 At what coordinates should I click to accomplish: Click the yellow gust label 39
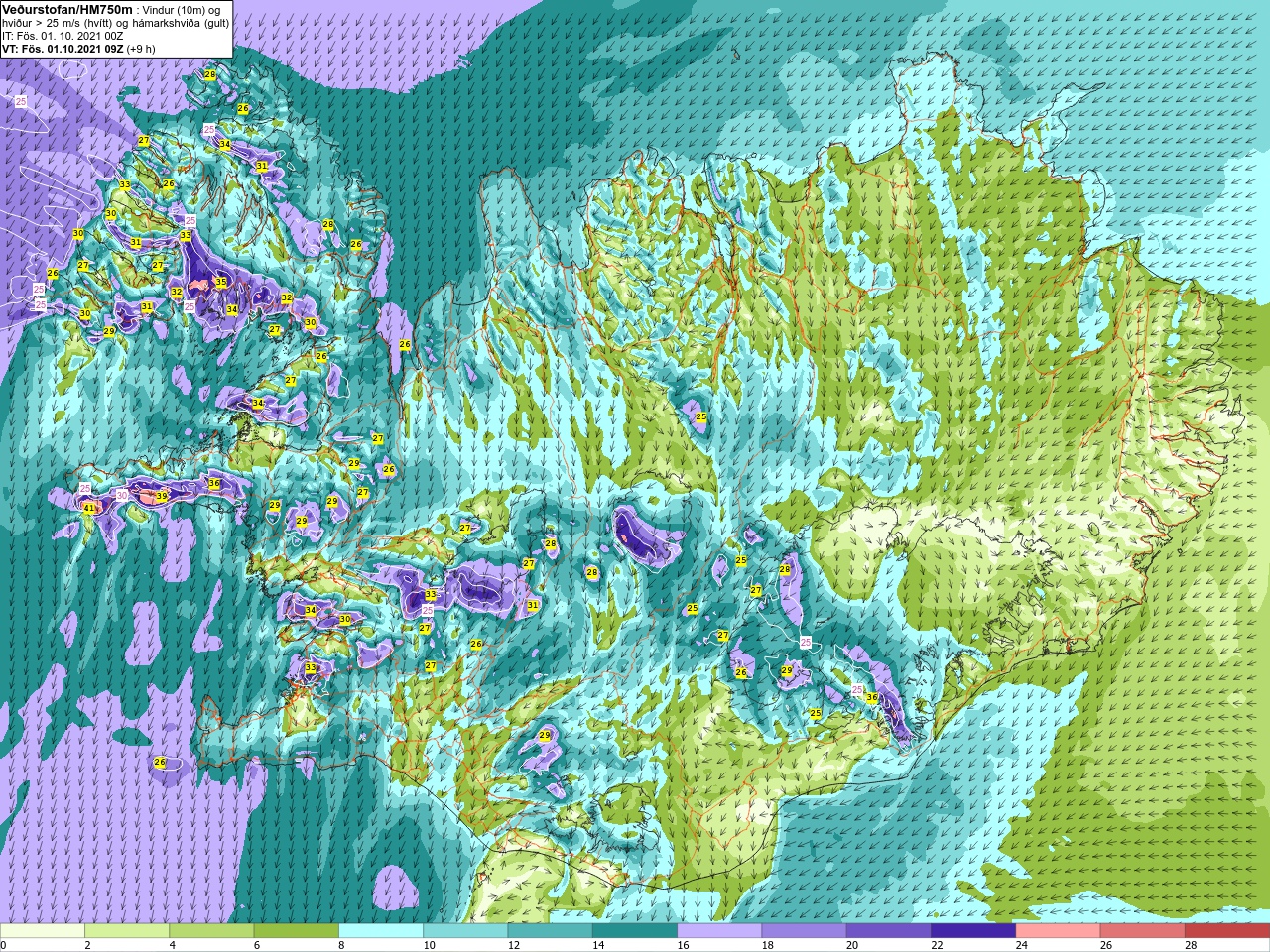click(x=162, y=496)
